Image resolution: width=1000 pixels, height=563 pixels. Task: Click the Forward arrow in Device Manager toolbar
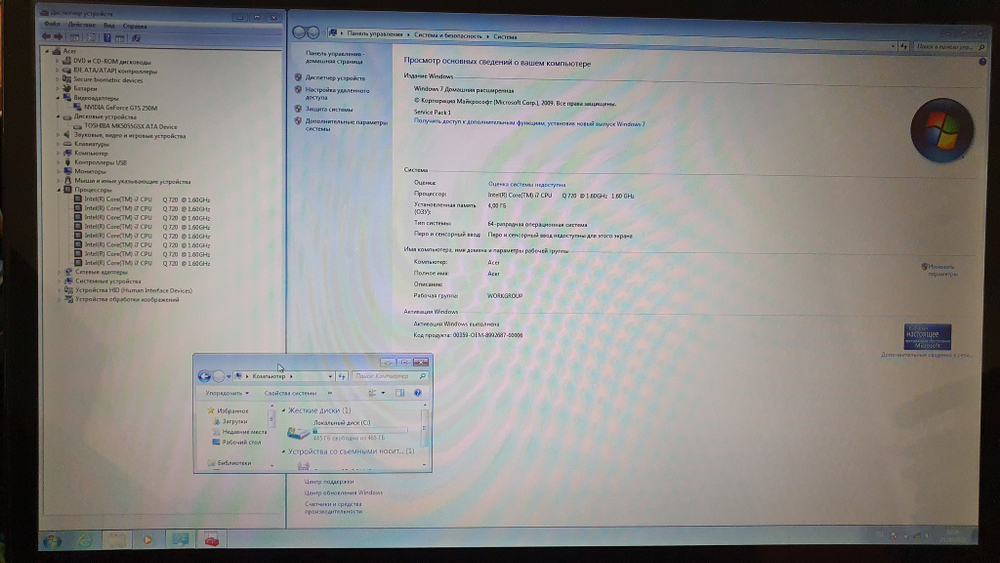click(x=58, y=37)
